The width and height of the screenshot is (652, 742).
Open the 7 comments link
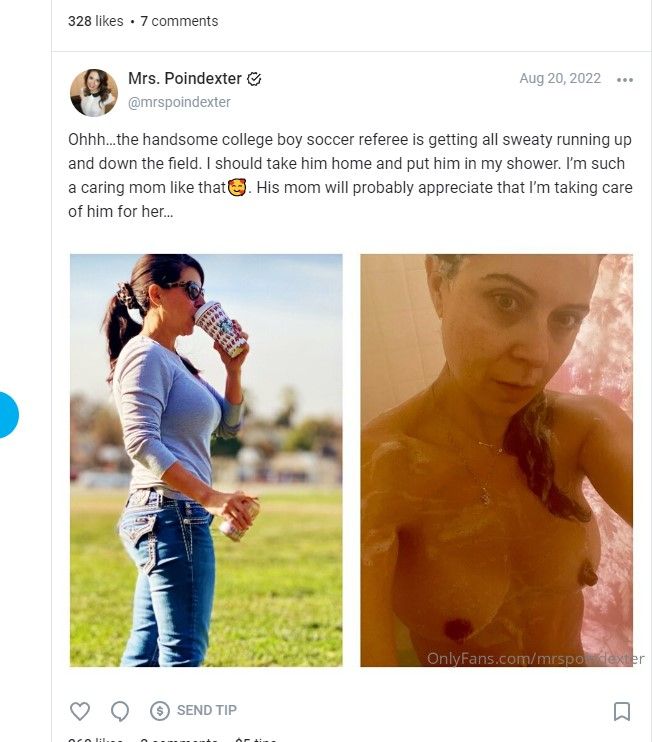(x=179, y=21)
